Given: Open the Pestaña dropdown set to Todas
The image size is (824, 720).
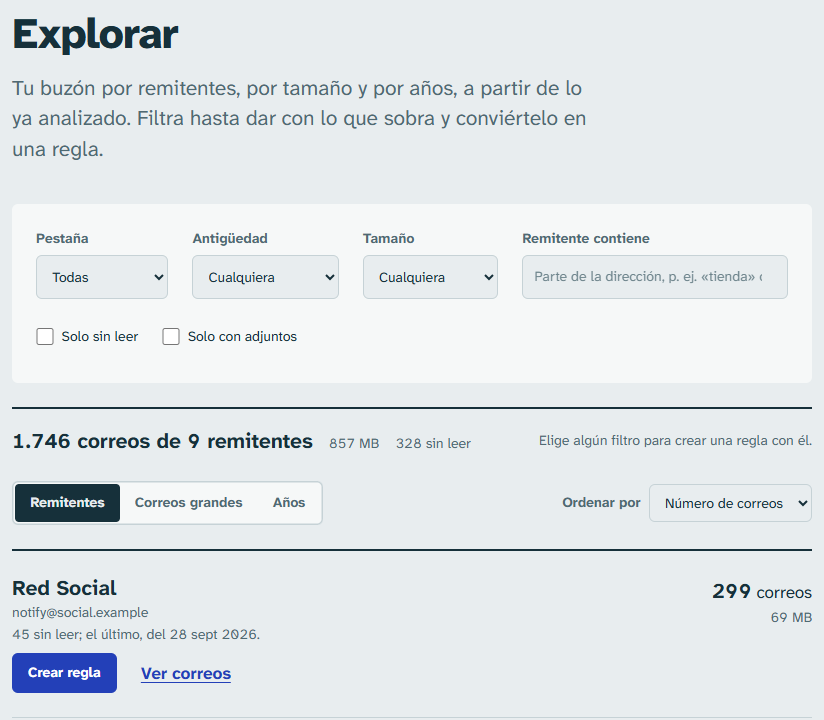Looking at the screenshot, I should 101,277.
